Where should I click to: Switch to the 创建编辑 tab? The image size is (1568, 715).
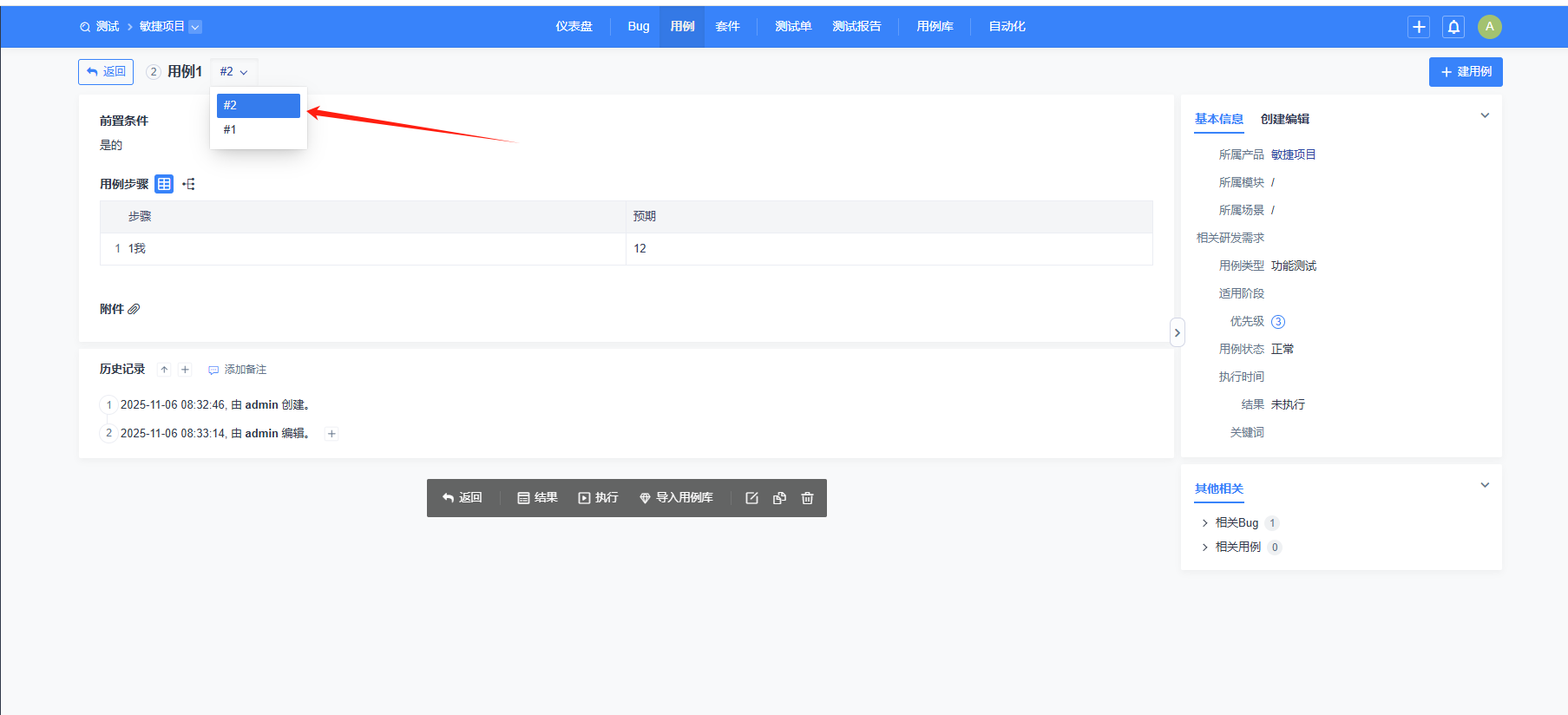[1285, 120]
